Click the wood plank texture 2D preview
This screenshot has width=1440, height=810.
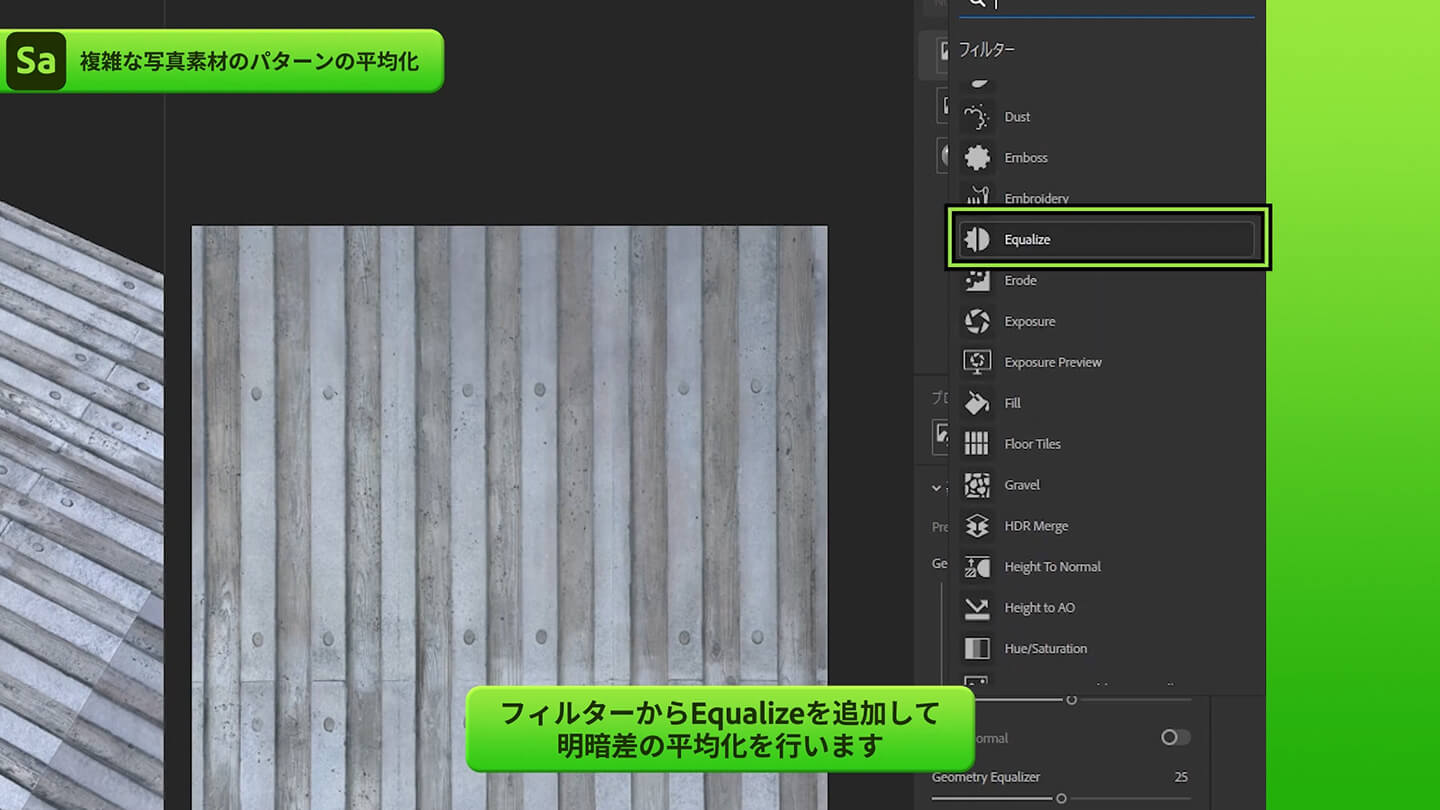[509, 517]
